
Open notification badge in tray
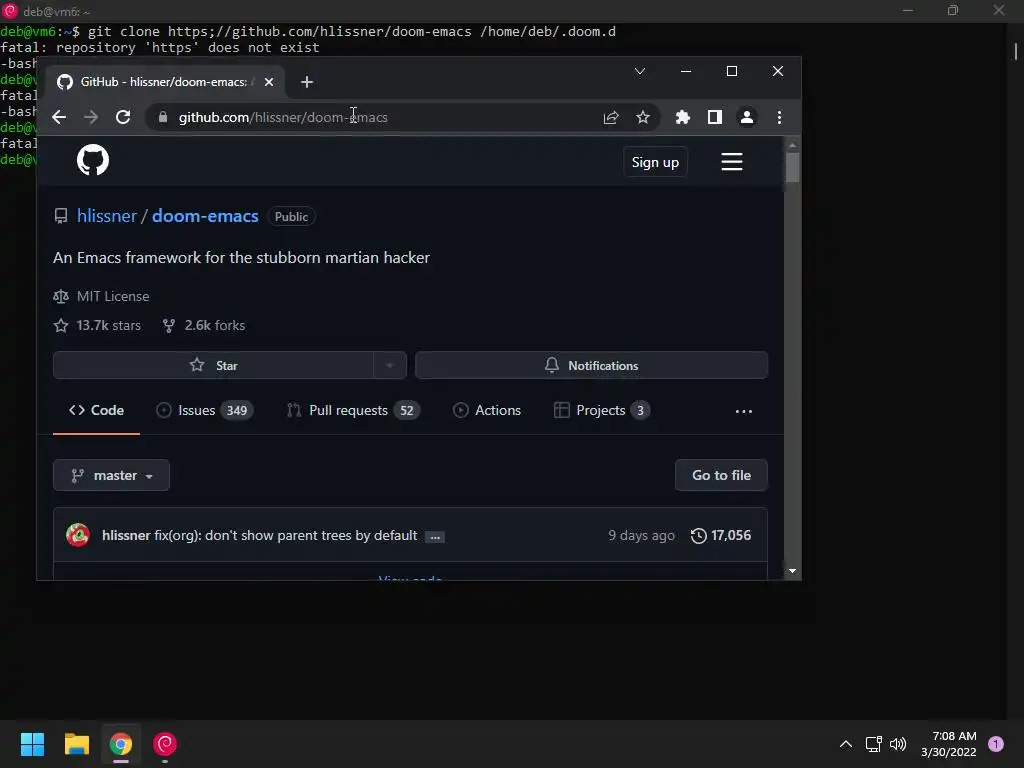coord(995,744)
